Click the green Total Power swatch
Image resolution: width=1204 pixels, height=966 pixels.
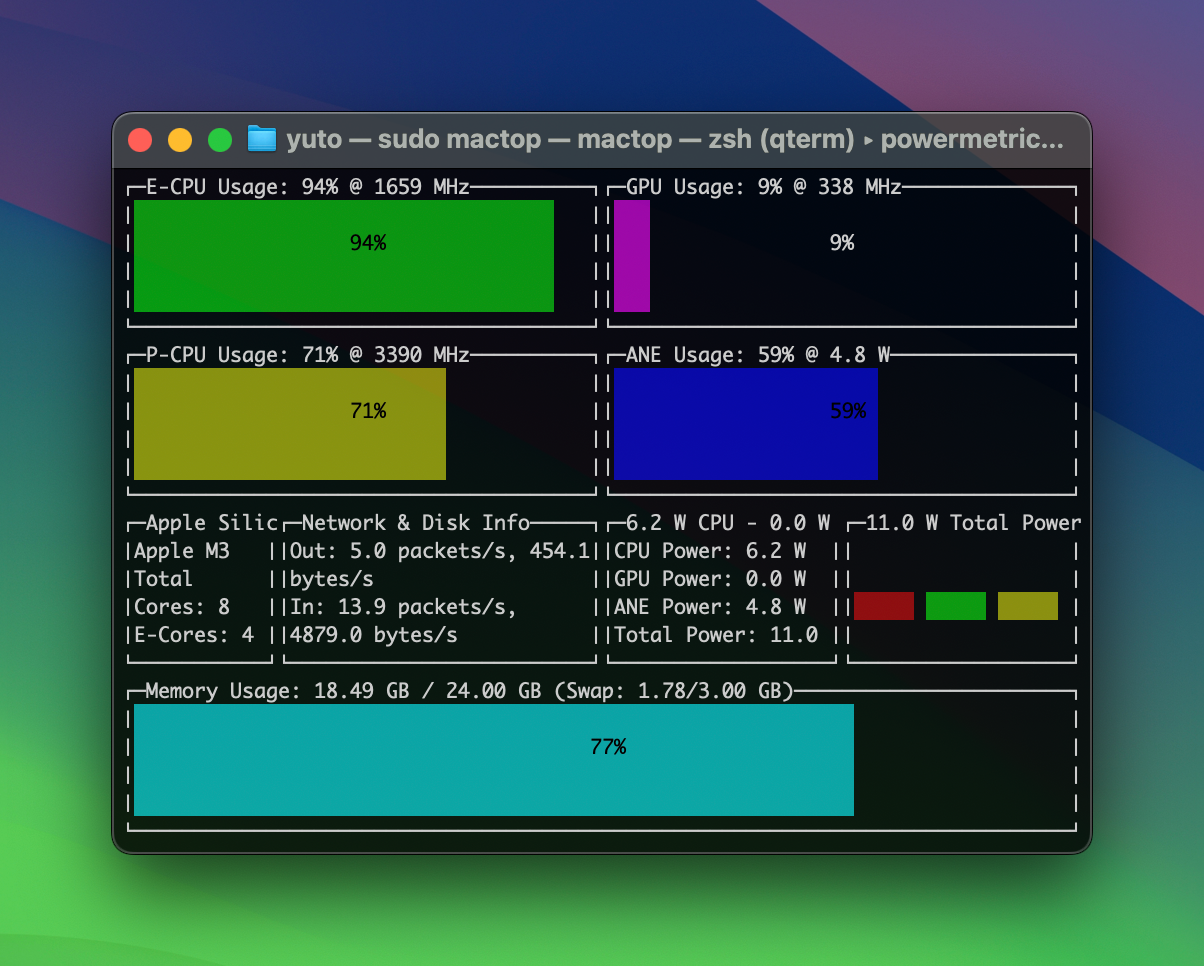click(956, 606)
